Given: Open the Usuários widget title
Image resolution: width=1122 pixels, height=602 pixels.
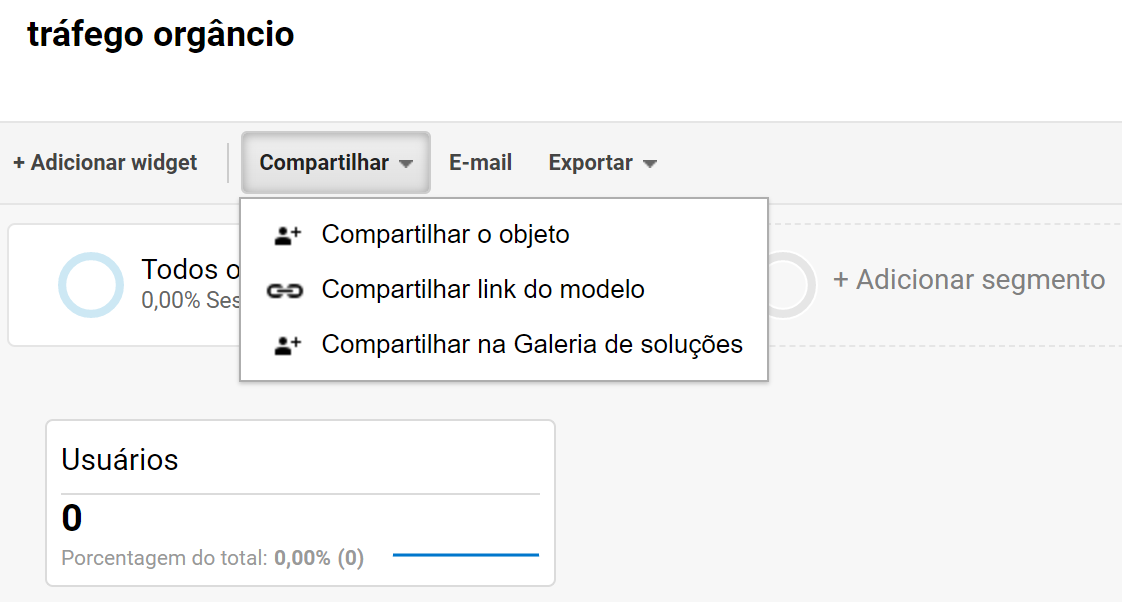Looking at the screenshot, I should [x=120, y=459].
